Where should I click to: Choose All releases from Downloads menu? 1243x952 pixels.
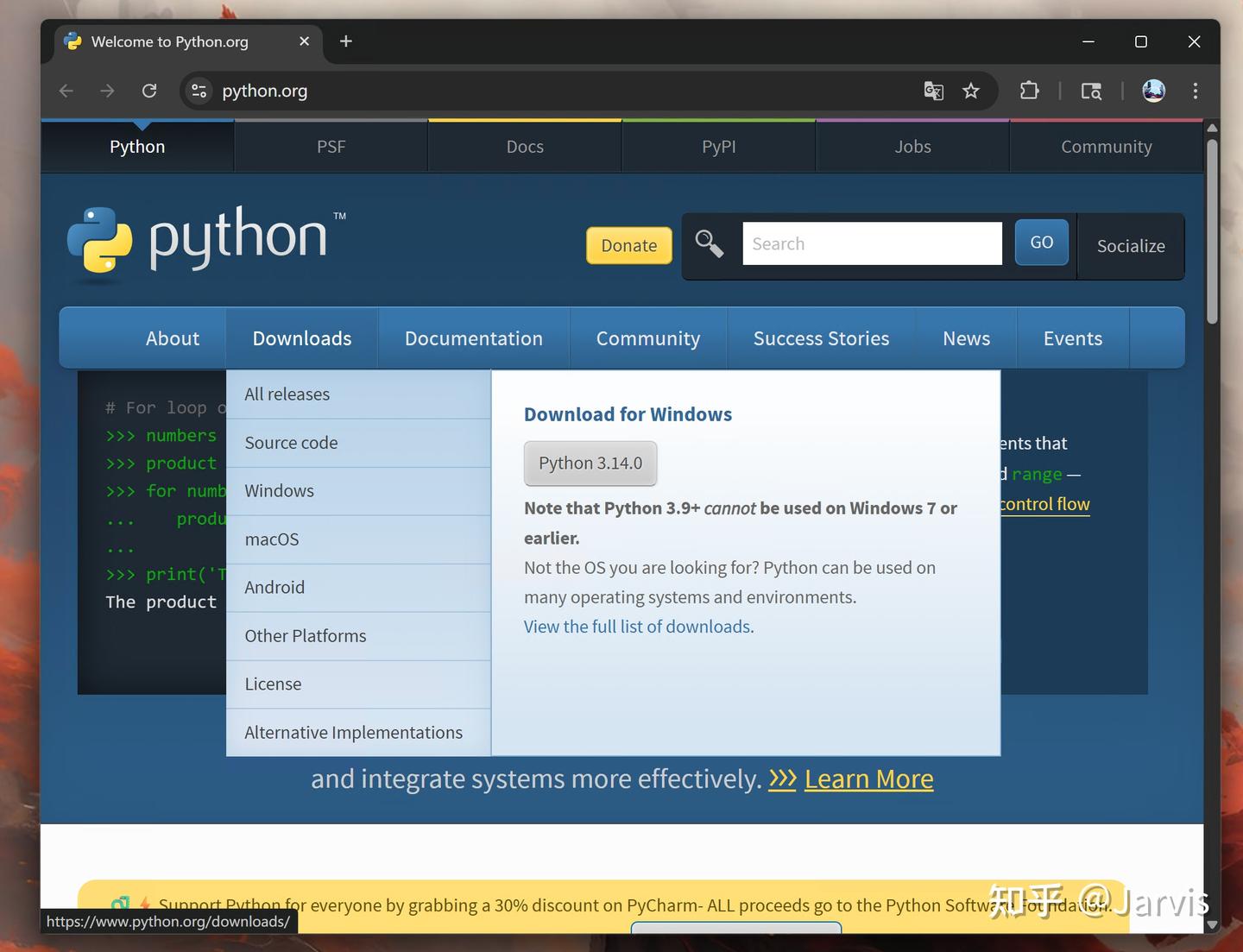click(358, 394)
